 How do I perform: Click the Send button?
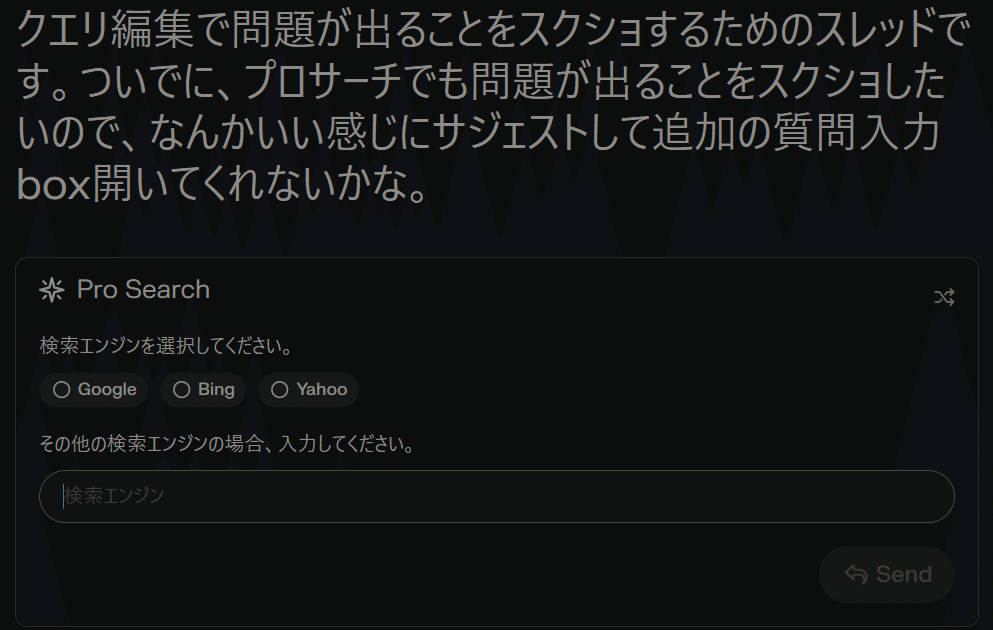(x=887, y=574)
